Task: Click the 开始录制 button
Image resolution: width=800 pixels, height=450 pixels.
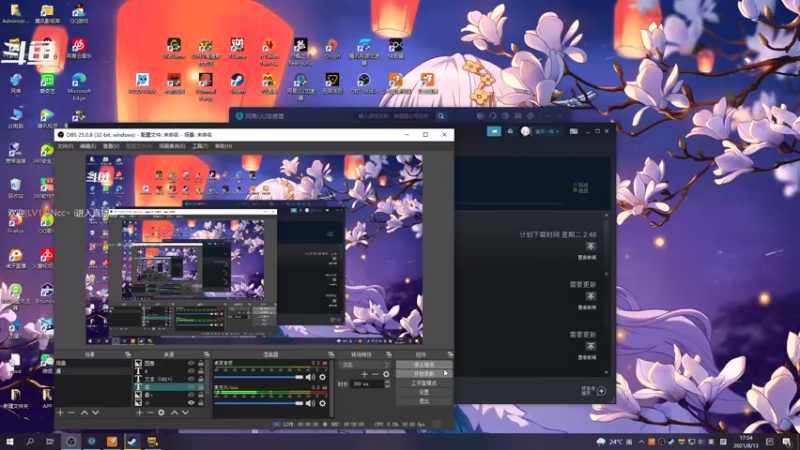Action: [x=424, y=374]
